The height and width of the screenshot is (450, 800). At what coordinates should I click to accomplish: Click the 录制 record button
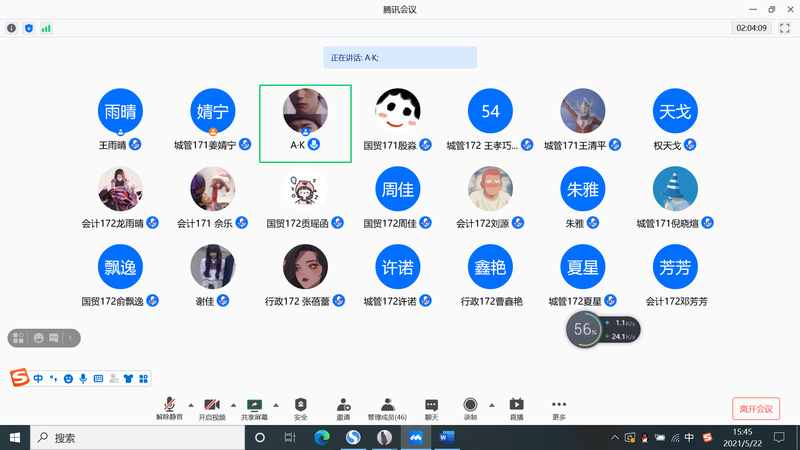pyautogui.click(x=469, y=407)
